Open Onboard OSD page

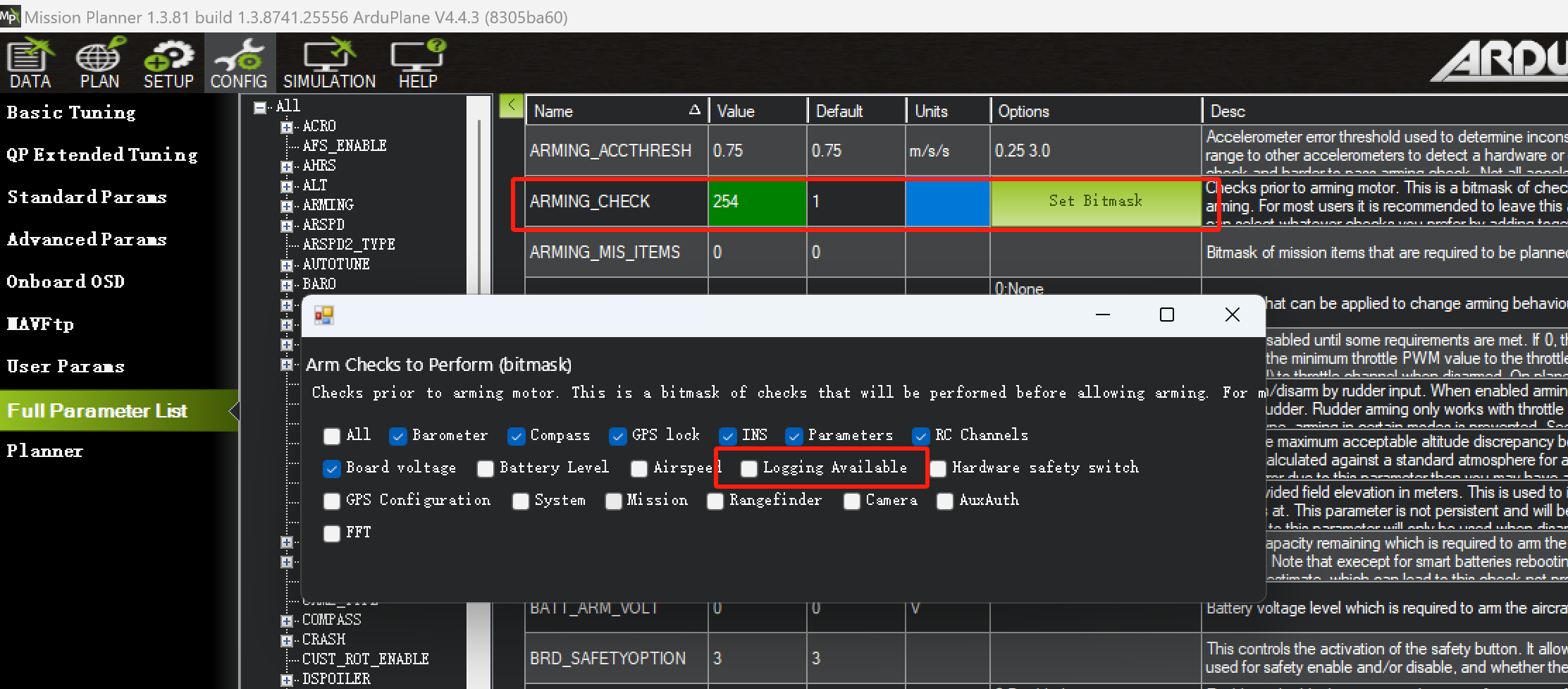click(x=66, y=282)
